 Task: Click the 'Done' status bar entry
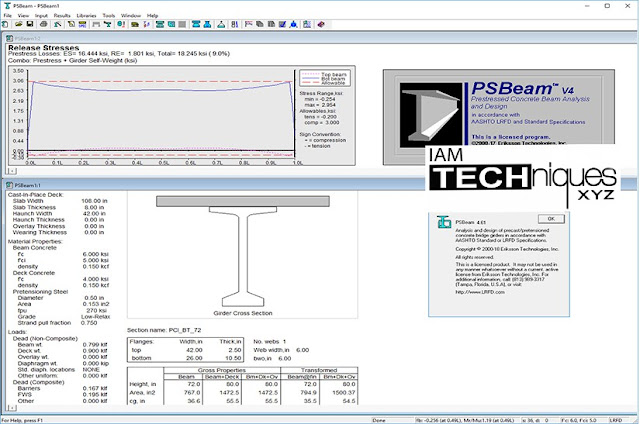(x=379, y=420)
